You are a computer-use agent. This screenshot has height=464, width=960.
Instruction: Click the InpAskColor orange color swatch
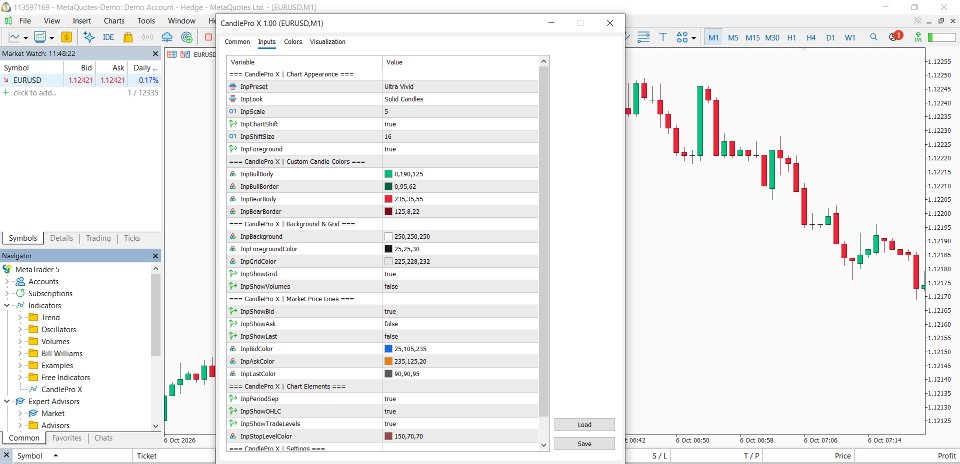(x=388, y=361)
